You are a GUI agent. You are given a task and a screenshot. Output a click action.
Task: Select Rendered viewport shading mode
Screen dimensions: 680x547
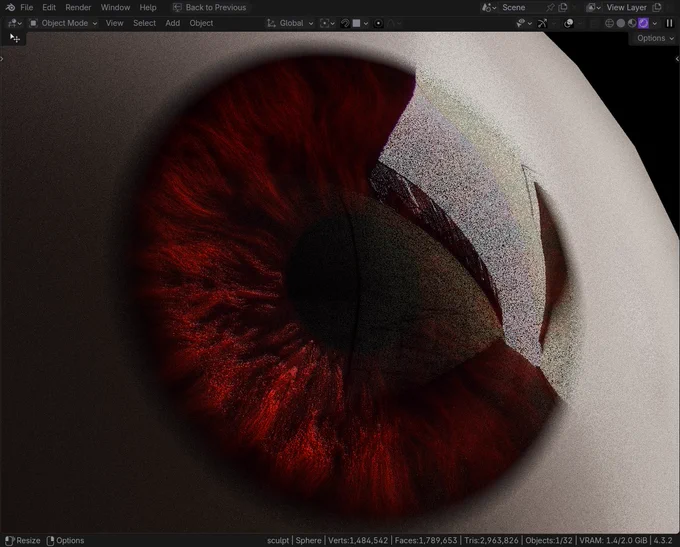(x=643, y=23)
